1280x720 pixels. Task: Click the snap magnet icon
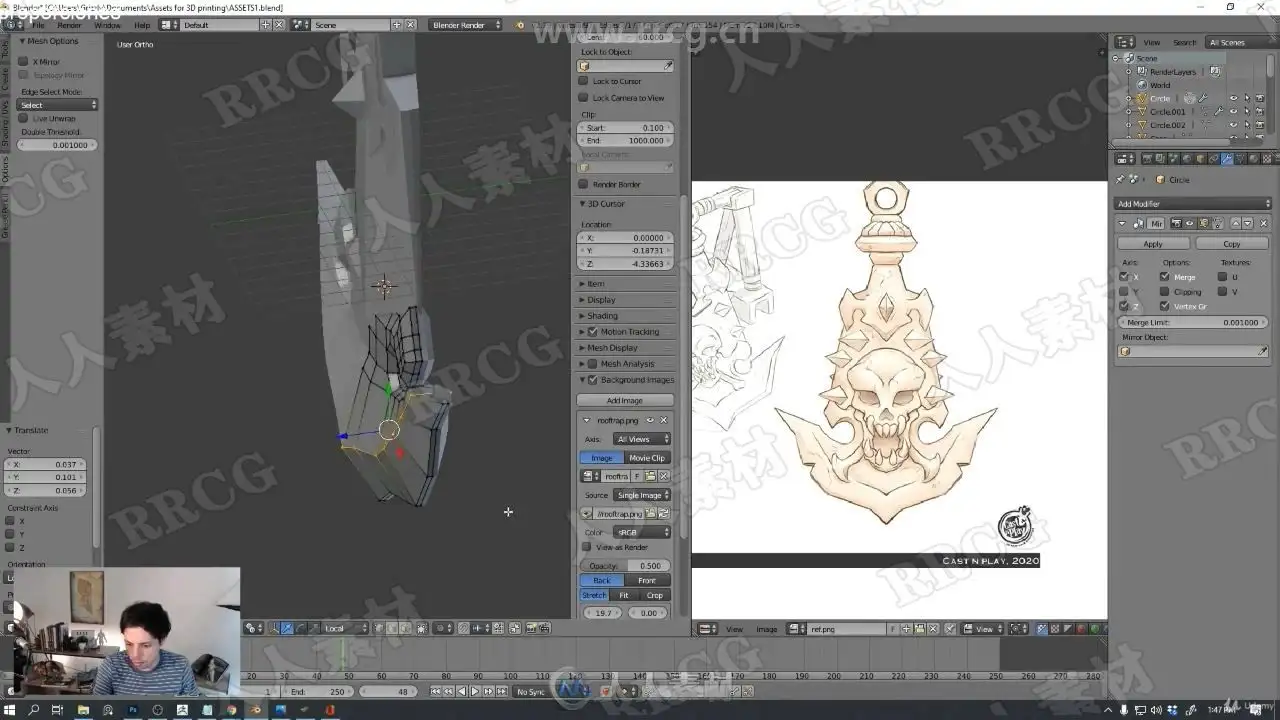pyautogui.click(x=462, y=628)
